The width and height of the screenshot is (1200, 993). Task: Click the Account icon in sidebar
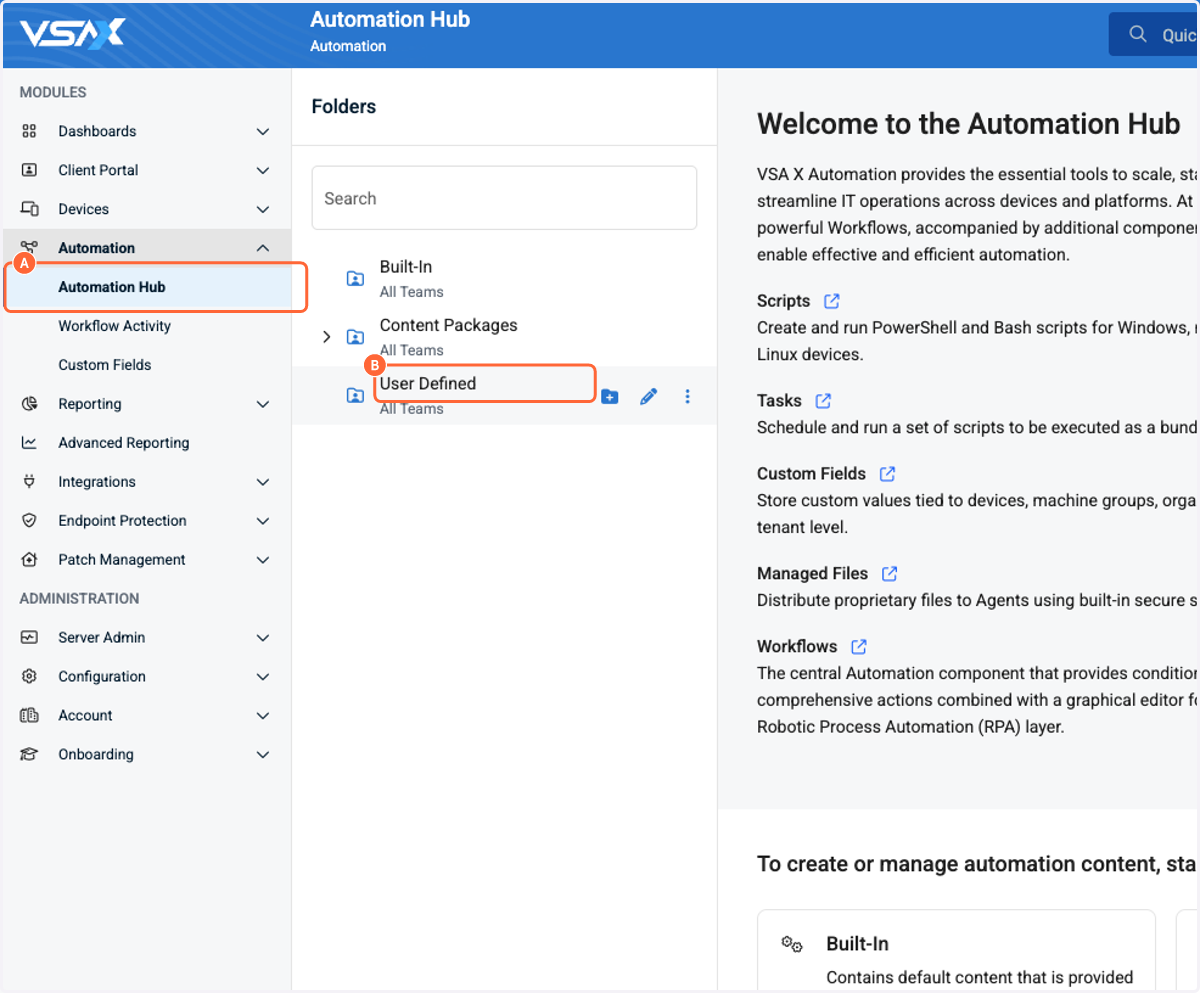29,715
